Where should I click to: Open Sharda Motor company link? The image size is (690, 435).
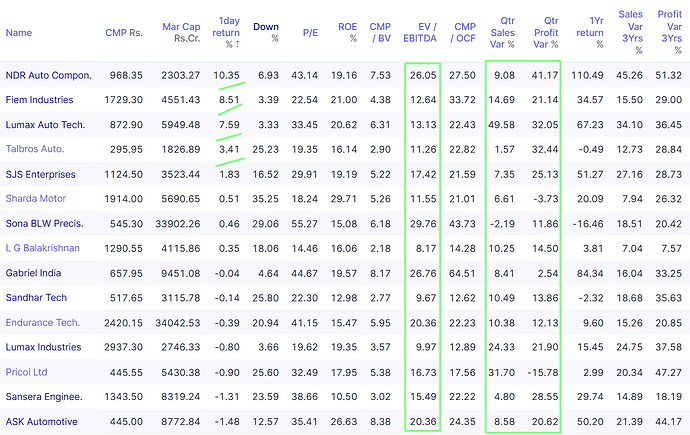point(36,199)
